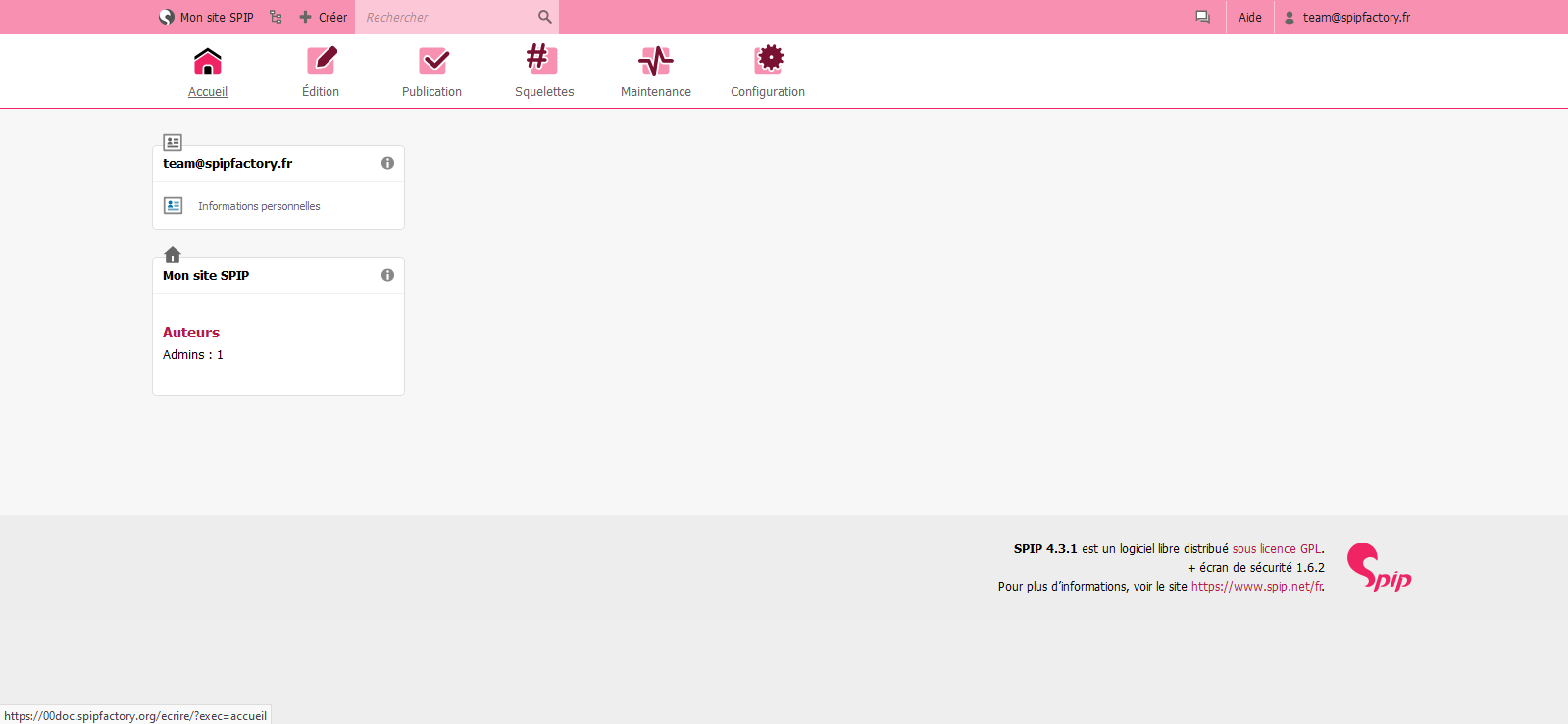Click the user avatar icon in top bar
1568x724 pixels.
point(1290,17)
